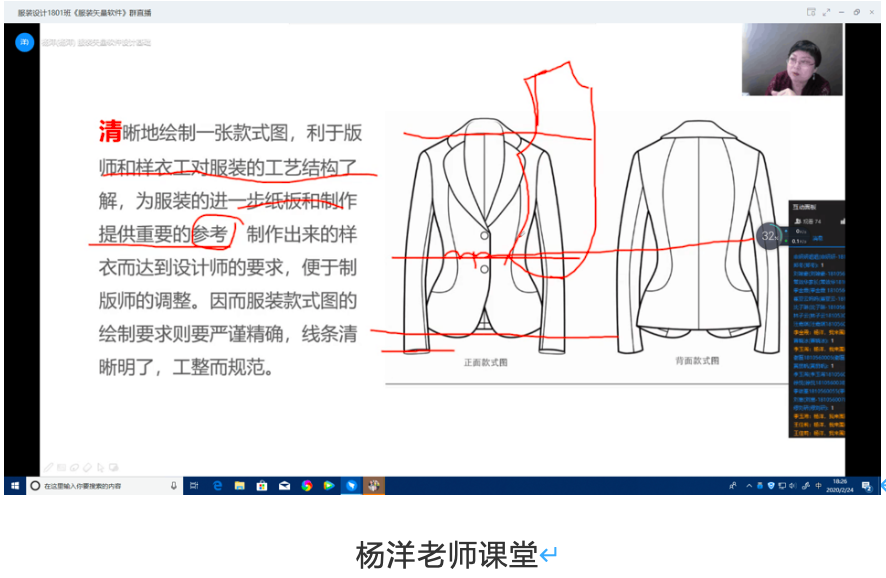
Task: Click the 互动面板 panel header
Action: (805, 207)
